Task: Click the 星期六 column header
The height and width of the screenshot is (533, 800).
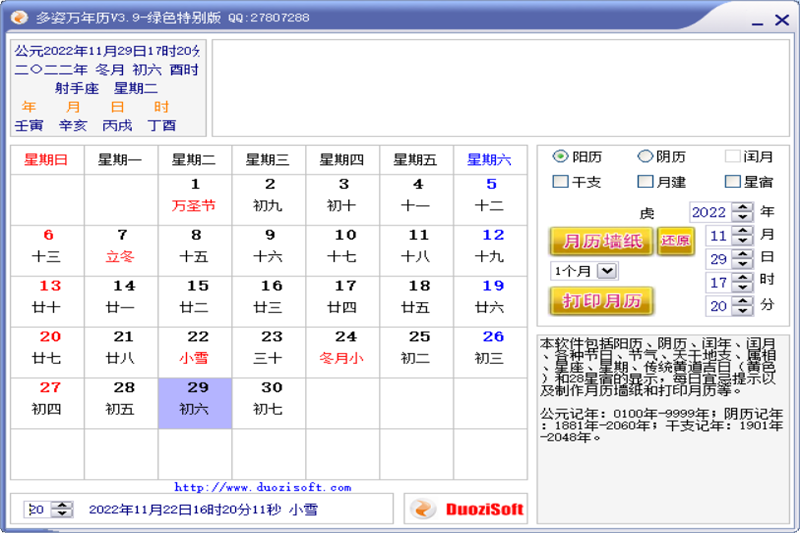Action: click(490, 160)
